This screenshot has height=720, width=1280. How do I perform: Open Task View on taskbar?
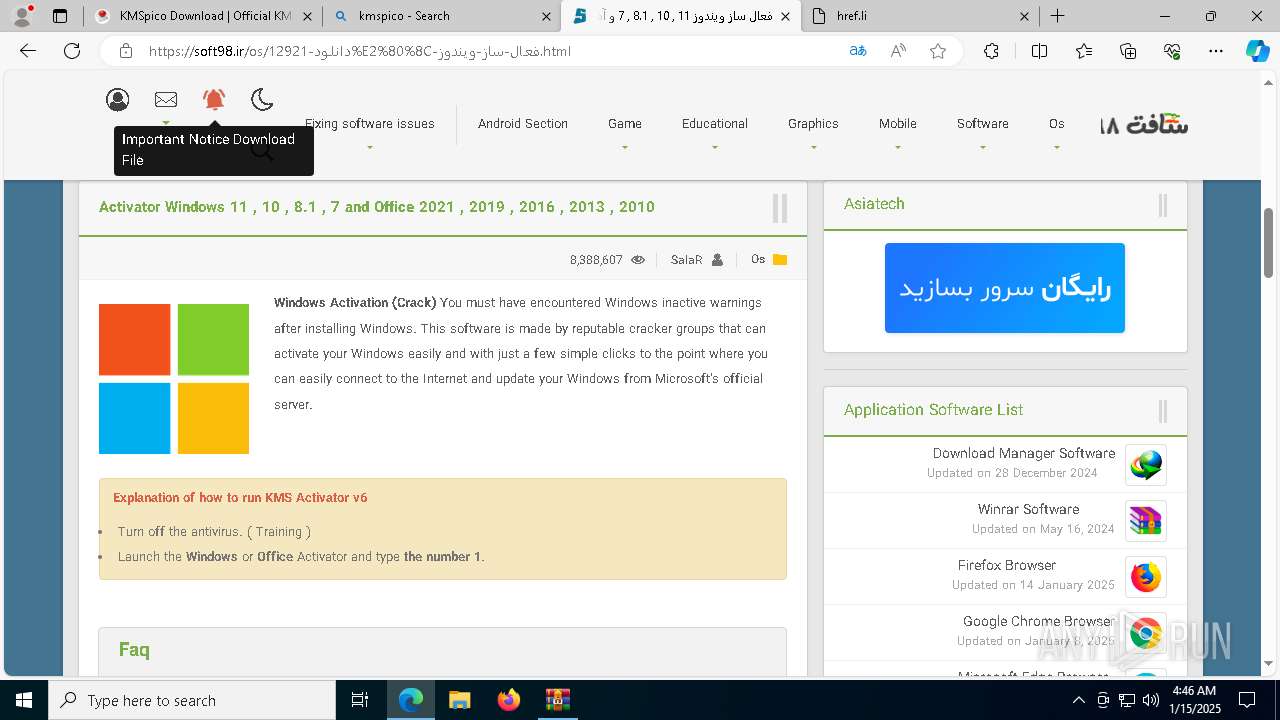[360, 700]
